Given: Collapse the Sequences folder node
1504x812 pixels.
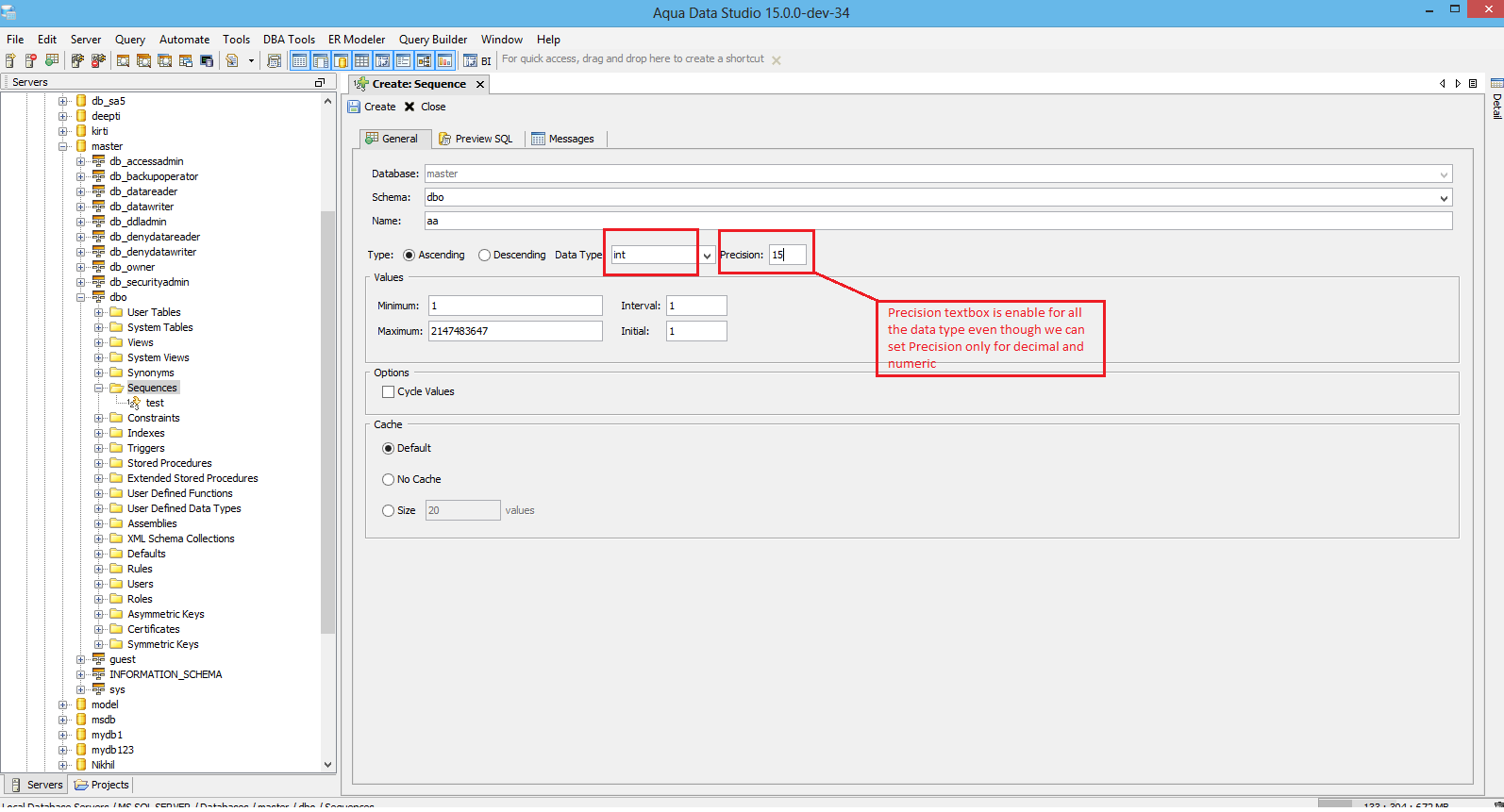Looking at the screenshot, I should click(x=99, y=388).
